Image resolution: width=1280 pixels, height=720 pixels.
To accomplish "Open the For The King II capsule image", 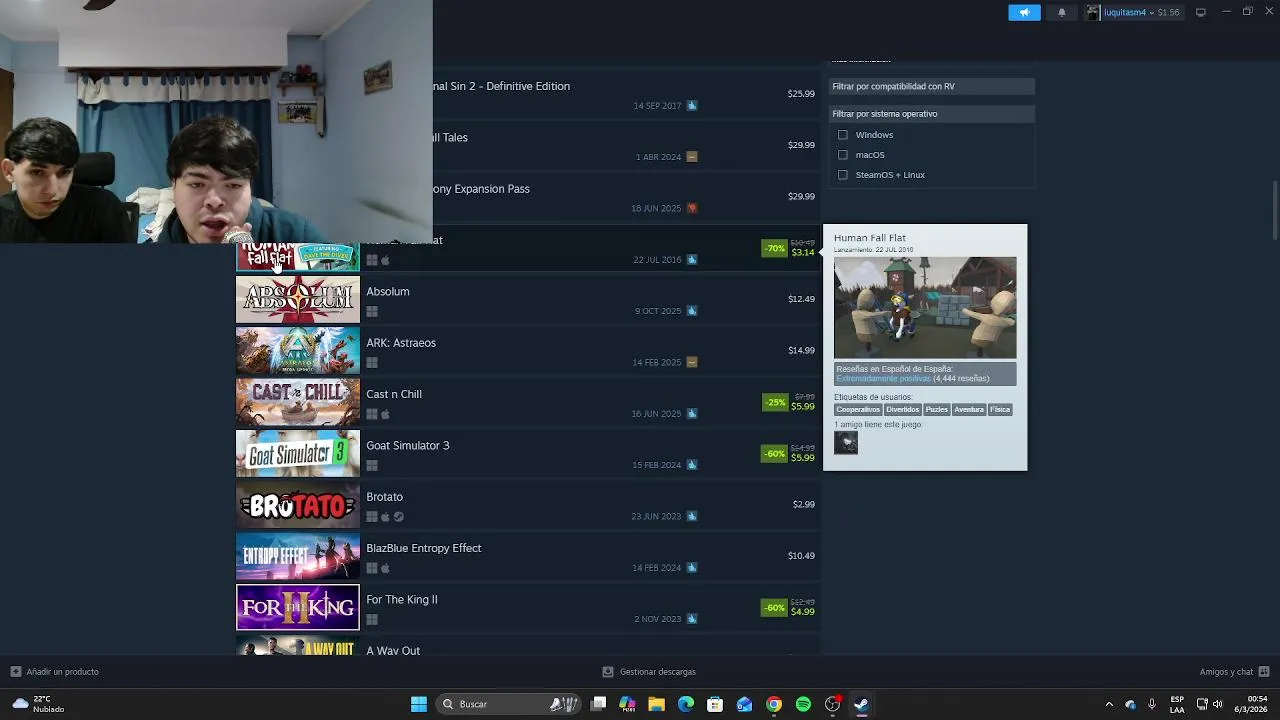I will pos(297,607).
